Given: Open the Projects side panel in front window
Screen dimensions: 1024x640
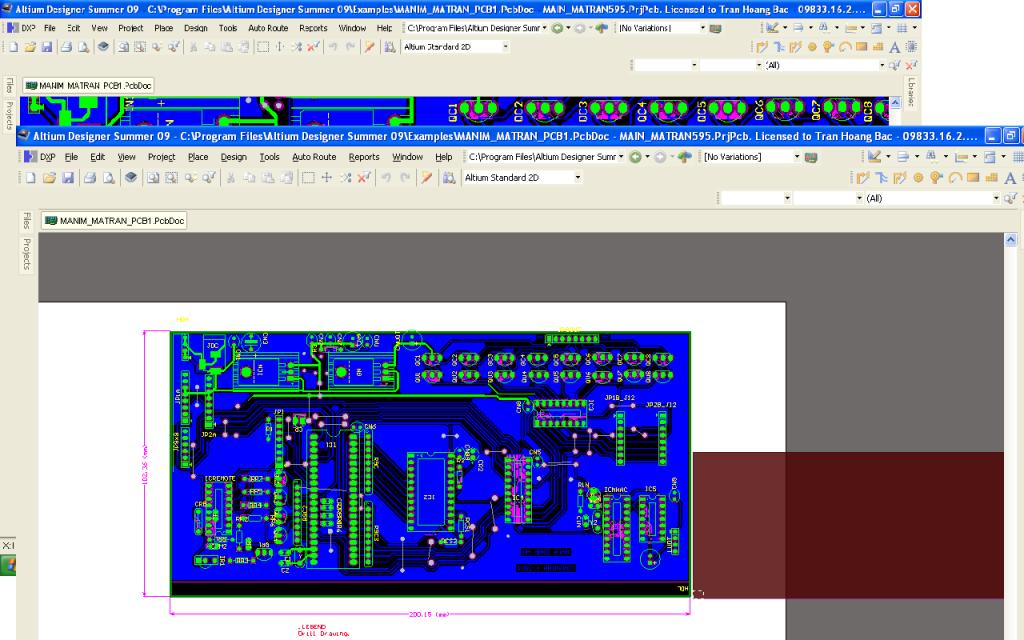Looking at the screenshot, I should coord(26,254).
